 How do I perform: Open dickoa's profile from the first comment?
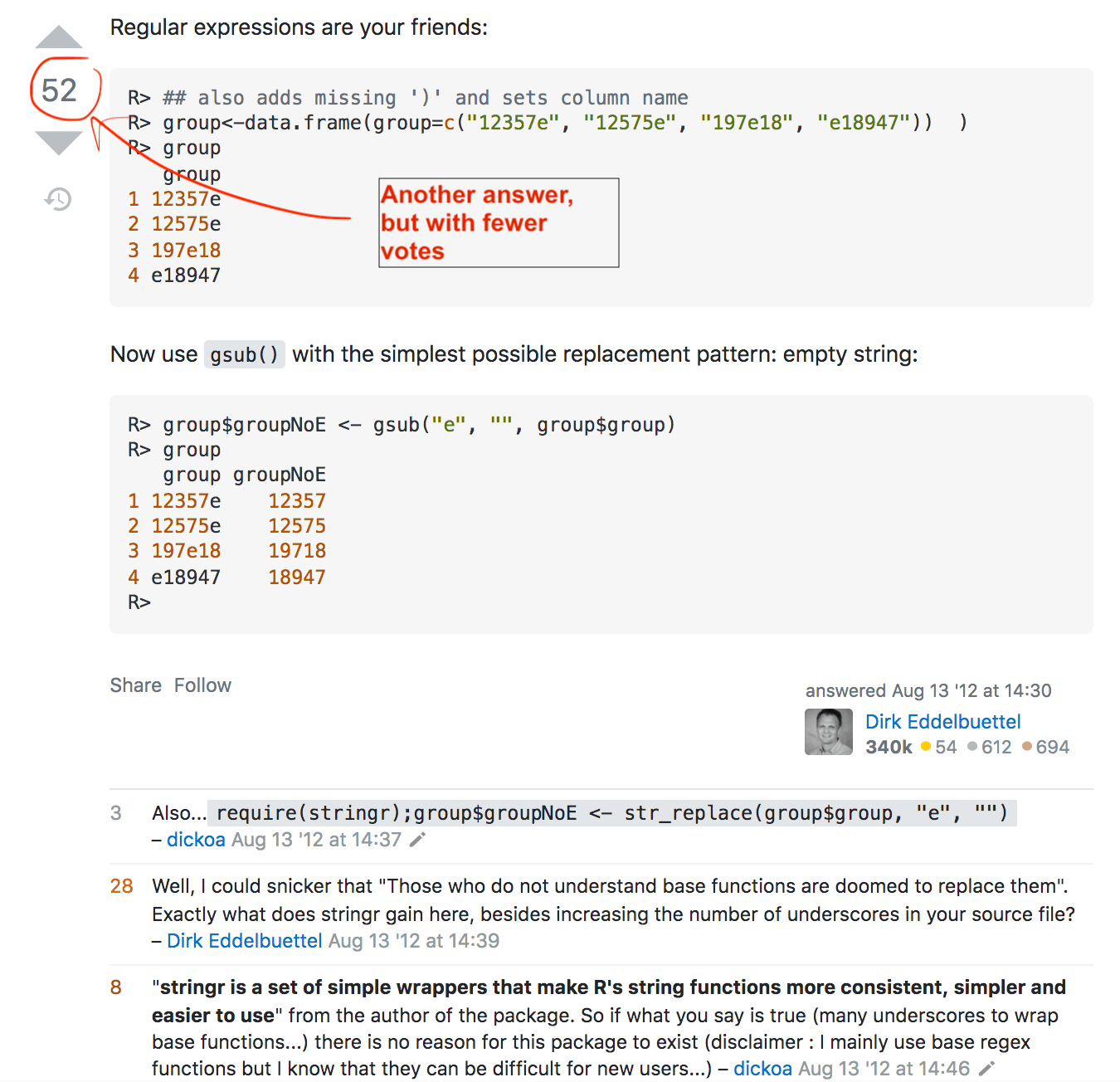click(x=196, y=840)
